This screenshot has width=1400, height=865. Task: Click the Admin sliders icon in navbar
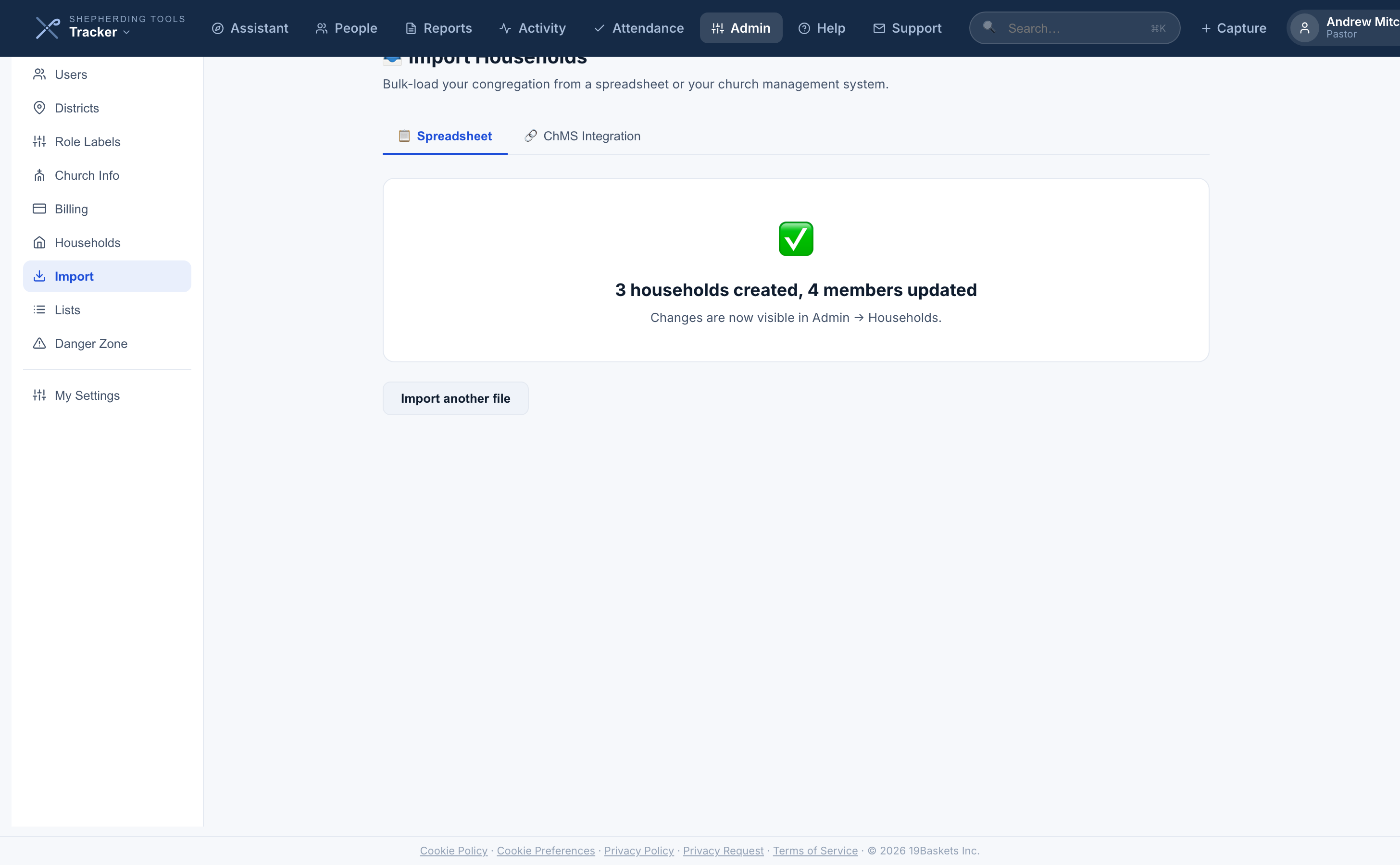click(718, 28)
